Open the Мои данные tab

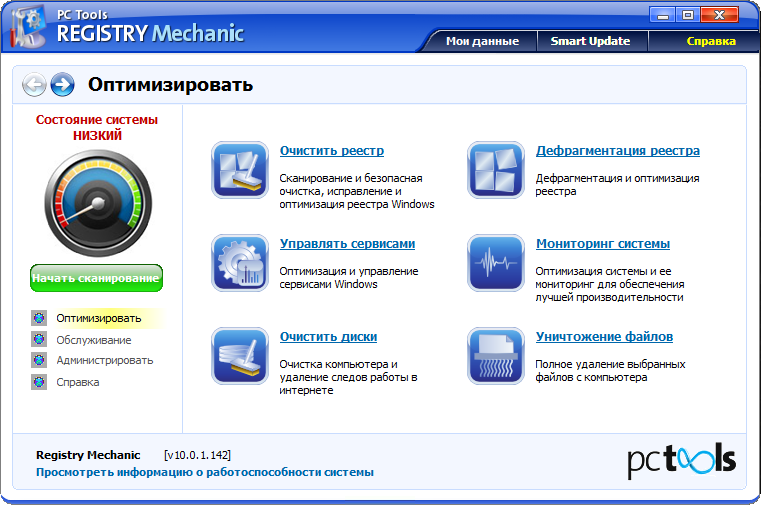(x=482, y=41)
